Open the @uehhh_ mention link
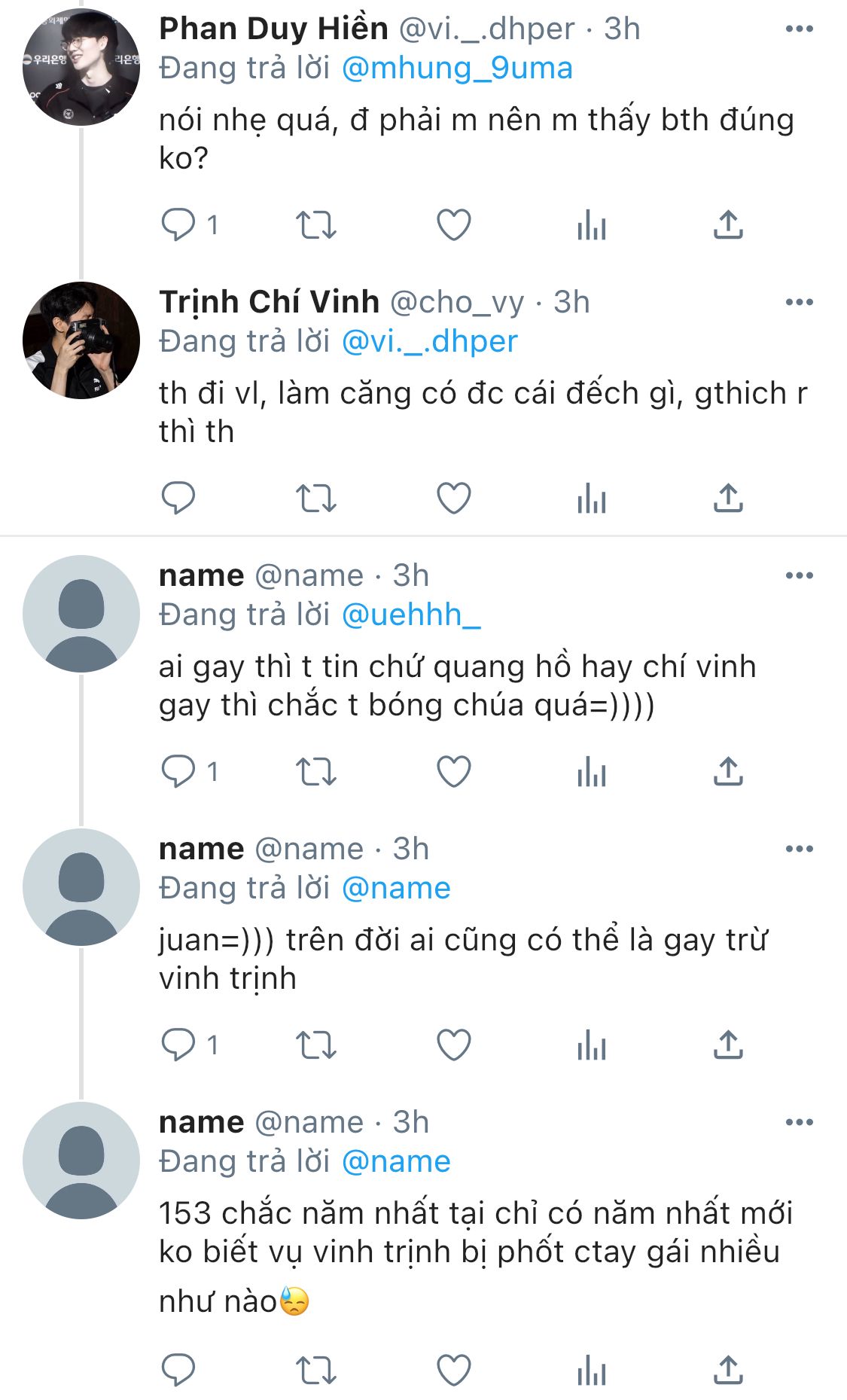The height and width of the screenshot is (1400, 847). pos(411,615)
